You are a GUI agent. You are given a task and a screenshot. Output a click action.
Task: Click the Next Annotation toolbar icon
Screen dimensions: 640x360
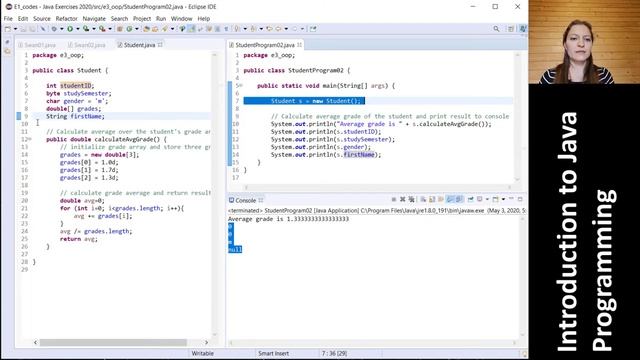tap(237, 29)
